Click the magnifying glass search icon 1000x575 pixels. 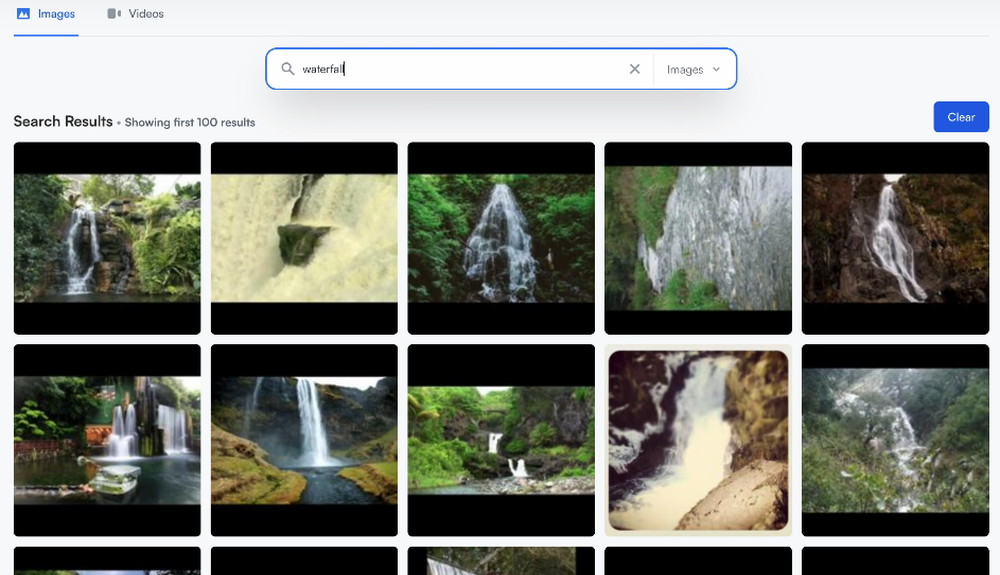(288, 69)
